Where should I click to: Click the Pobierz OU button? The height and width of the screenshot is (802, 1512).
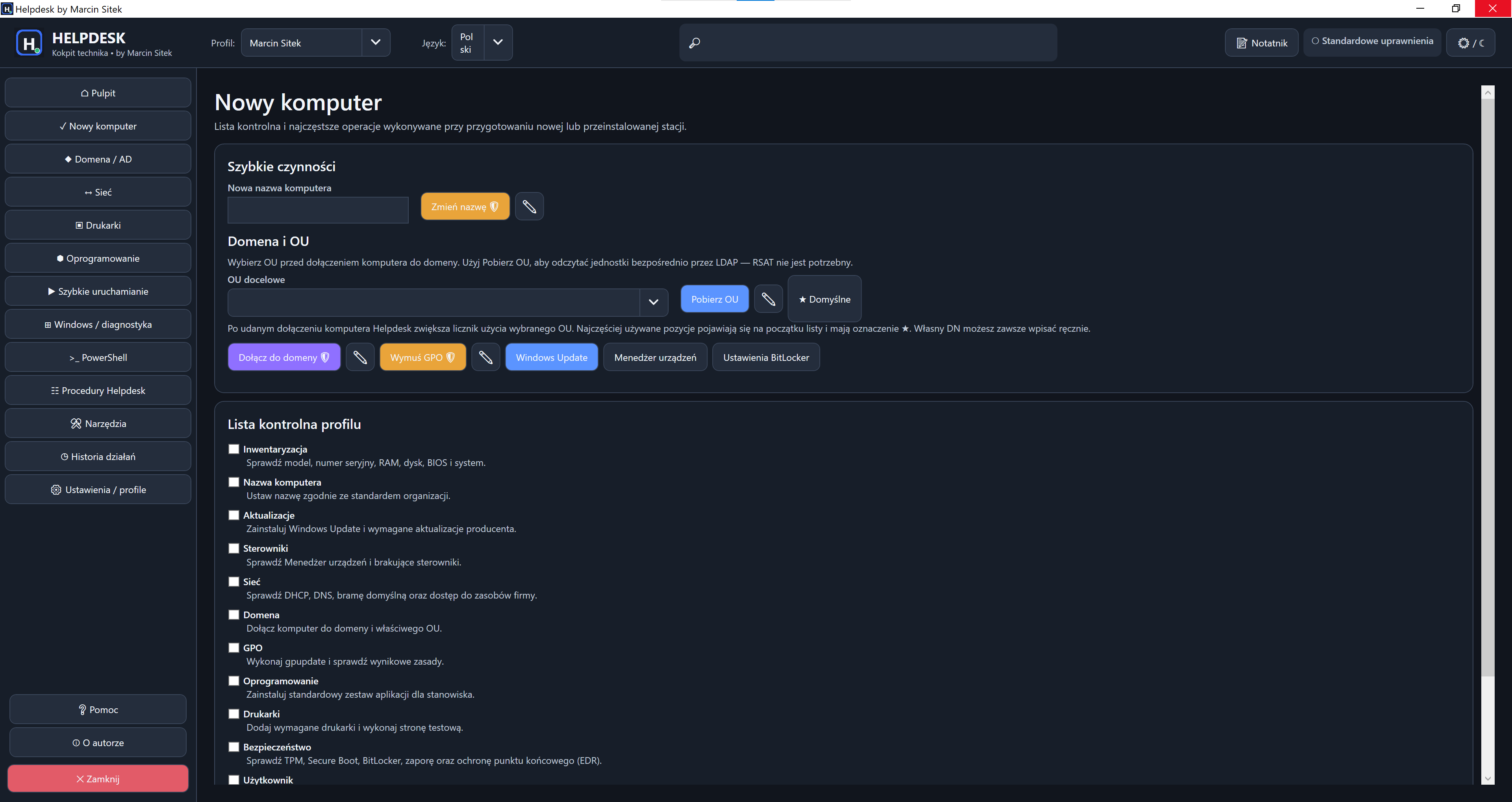(714, 299)
